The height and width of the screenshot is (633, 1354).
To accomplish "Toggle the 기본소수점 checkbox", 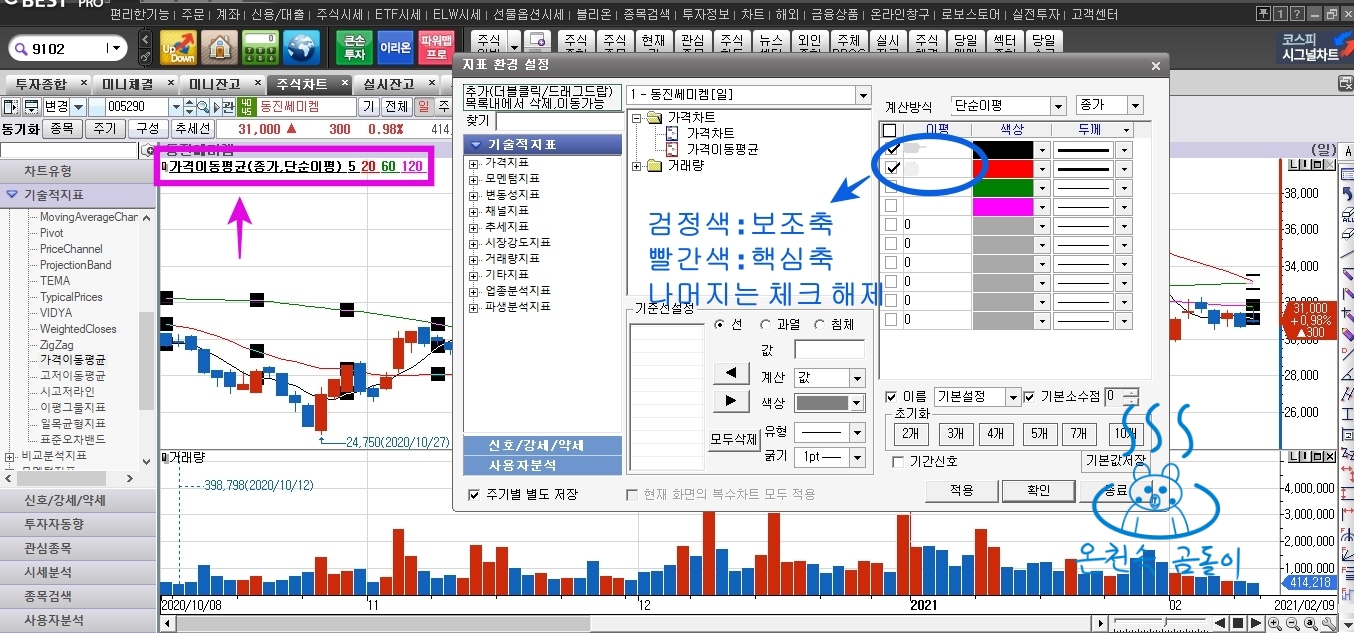I will point(1029,397).
